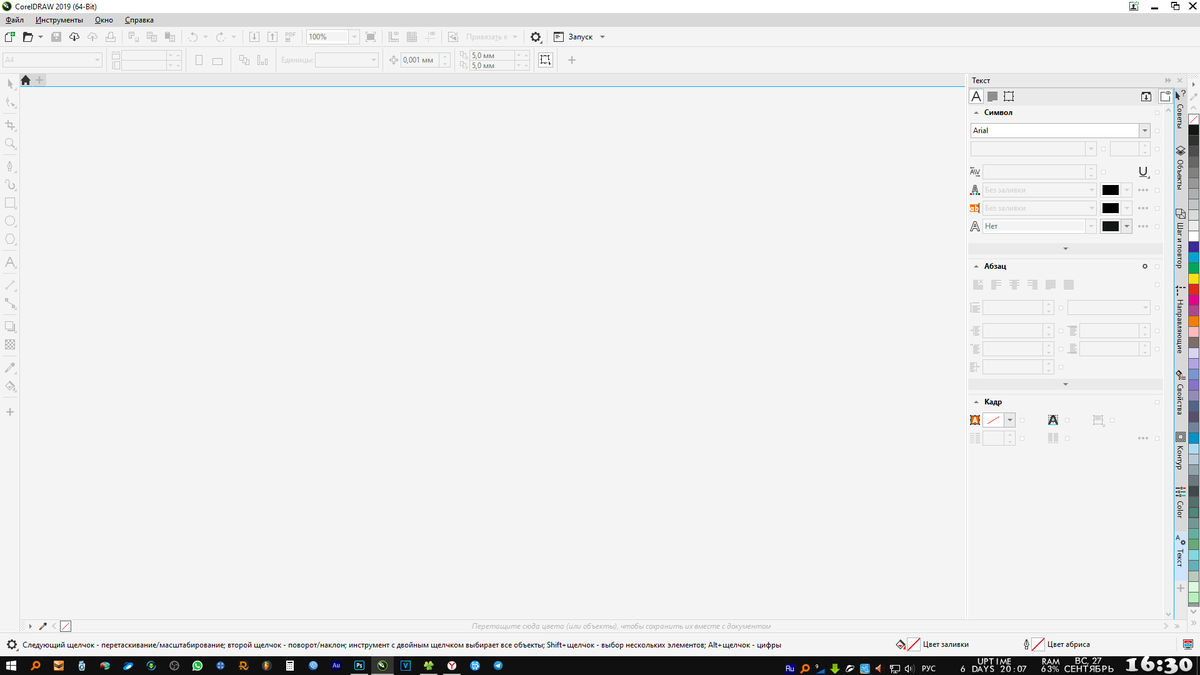Click the quick customize plus in toolbox
Viewport: 1200px width, 675px height.
[10, 412]
